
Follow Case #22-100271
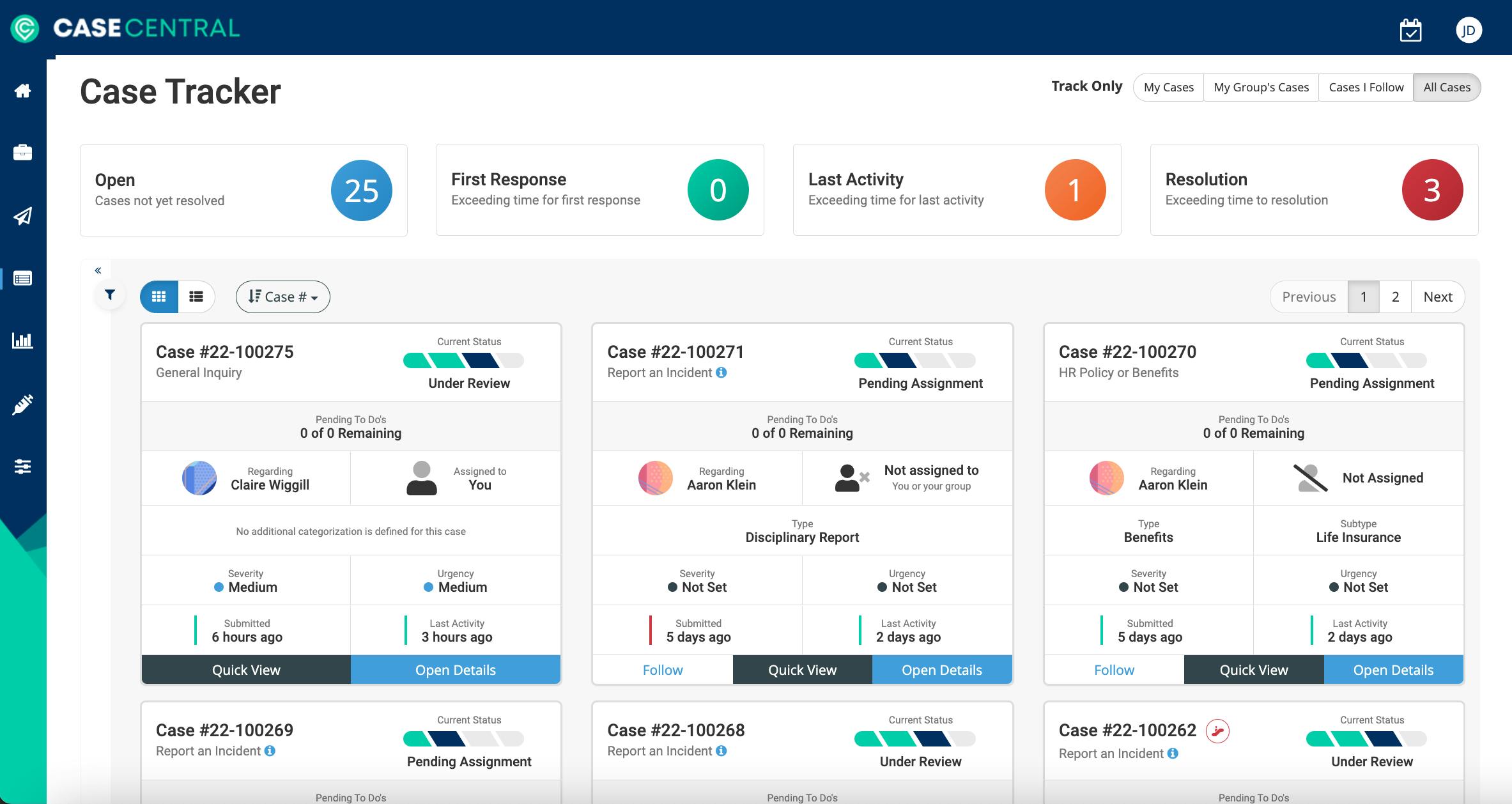pyautogui.click(x=662, y=669)
